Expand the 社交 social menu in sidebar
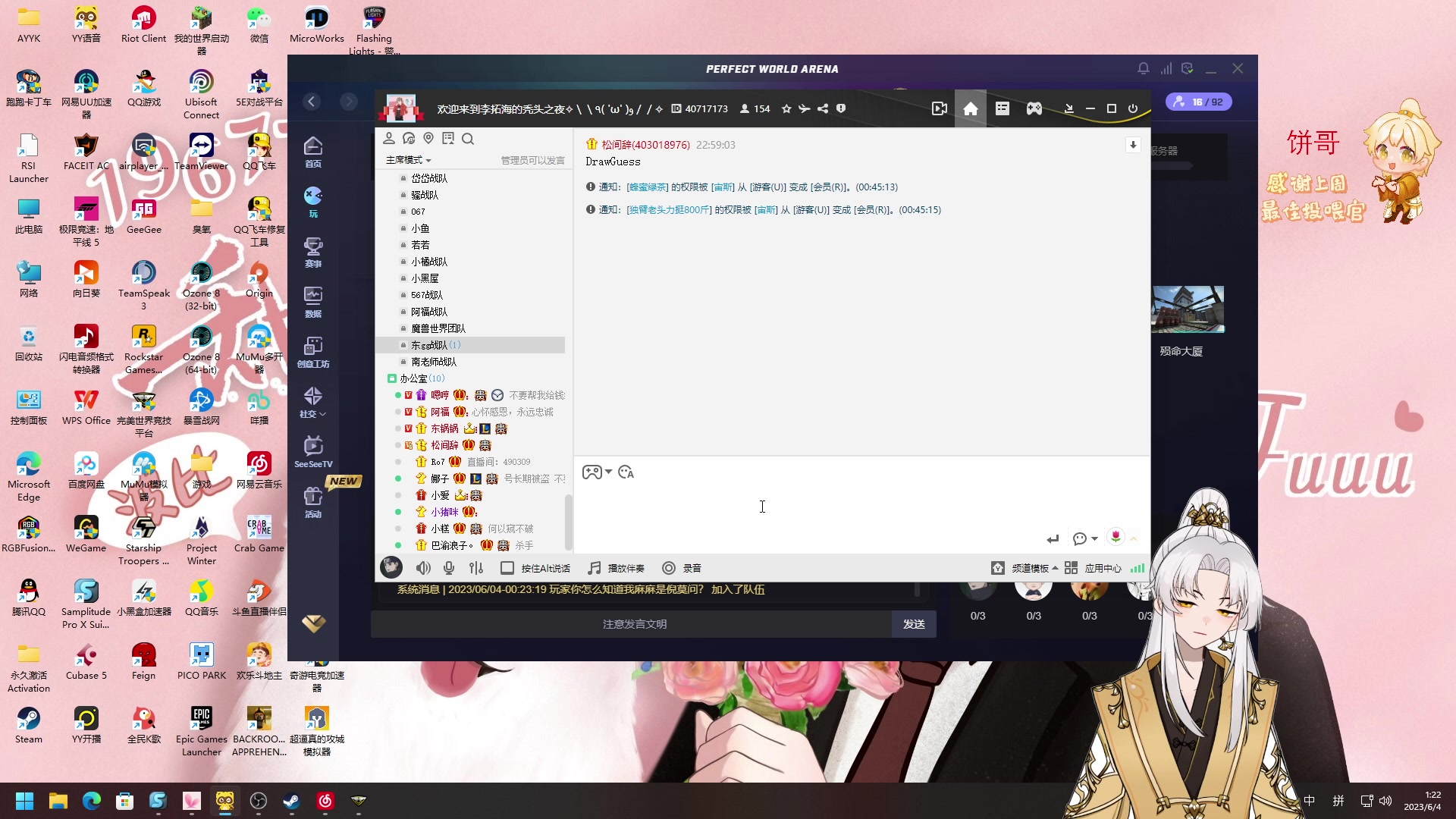 pyautogui.click(x=313, y=403)
